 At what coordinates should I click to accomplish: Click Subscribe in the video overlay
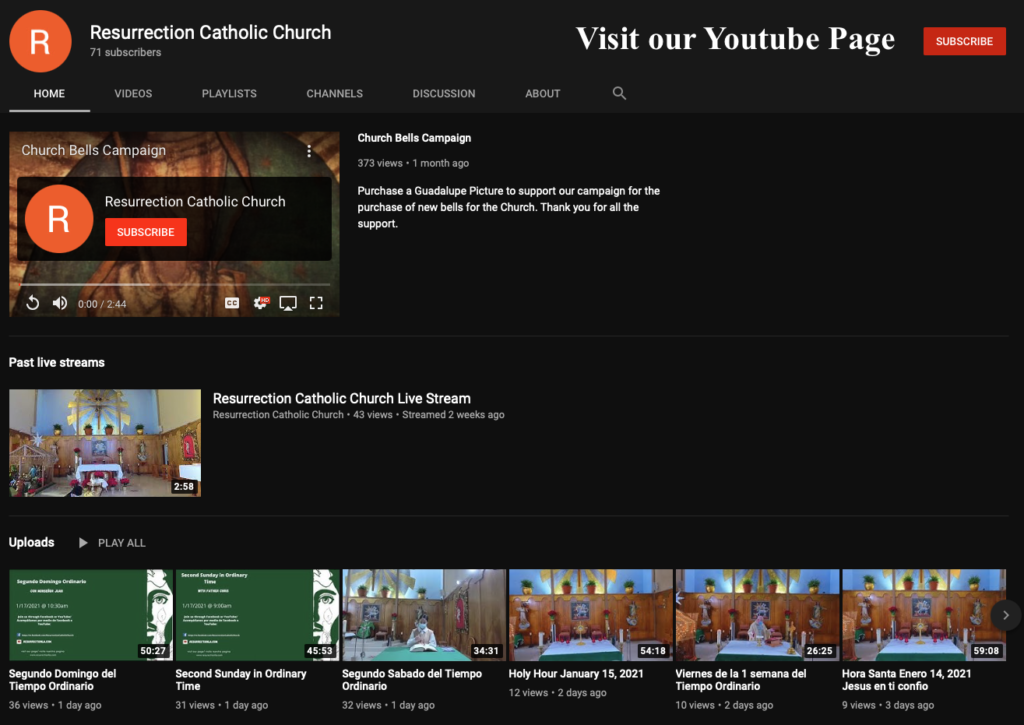click(x=146, y=232)
